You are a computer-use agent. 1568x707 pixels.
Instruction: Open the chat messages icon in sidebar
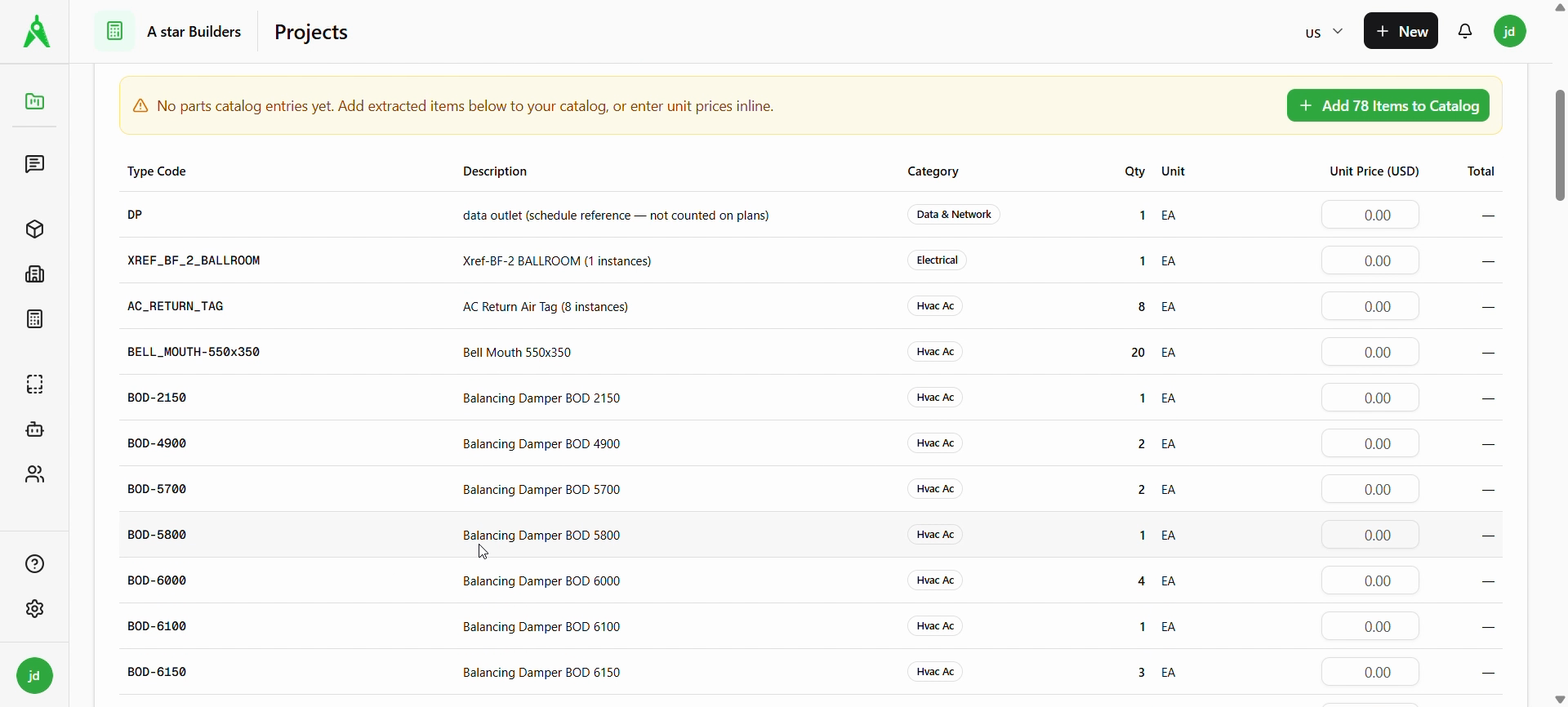(34, 165)
